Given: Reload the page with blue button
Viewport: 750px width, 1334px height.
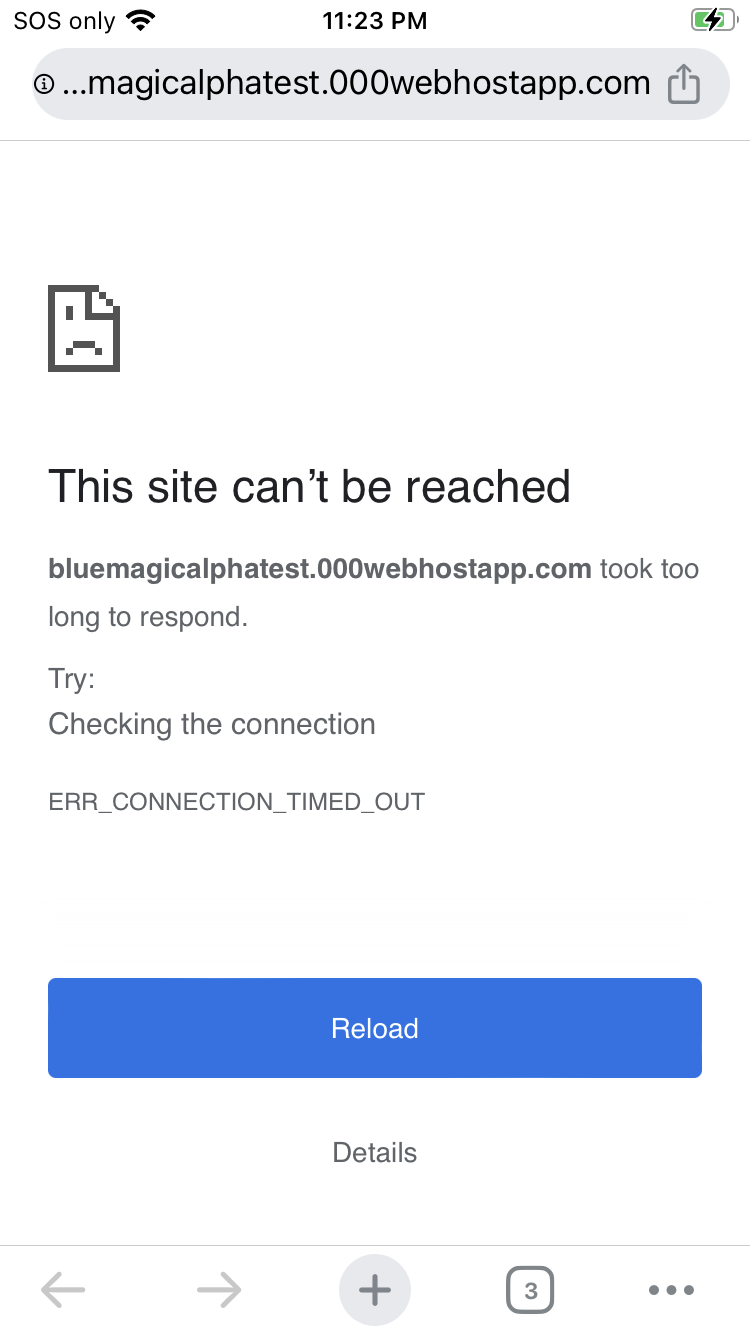Looking at the screenshot, I should [375, 1028].
